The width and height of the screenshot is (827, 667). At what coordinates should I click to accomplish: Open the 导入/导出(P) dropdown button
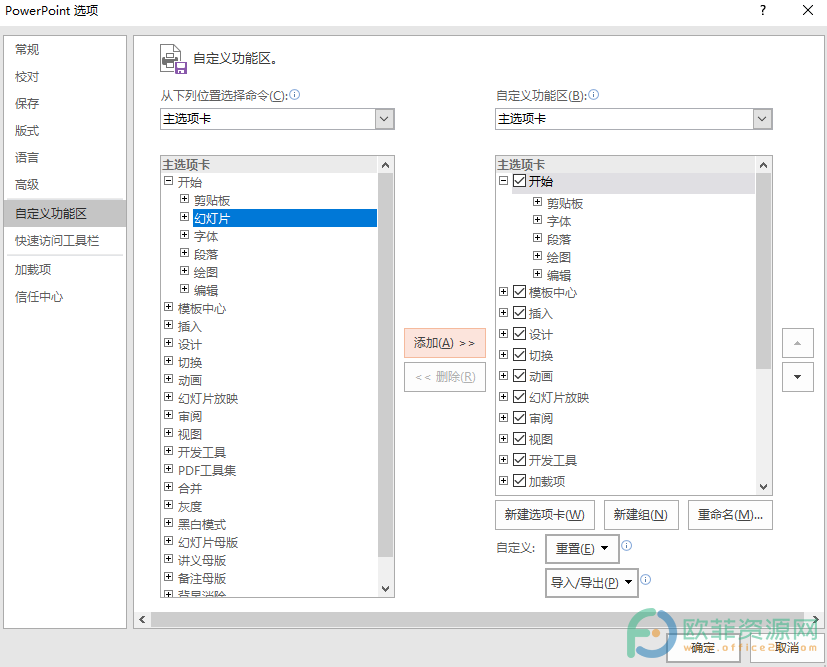tap(591, 583)
